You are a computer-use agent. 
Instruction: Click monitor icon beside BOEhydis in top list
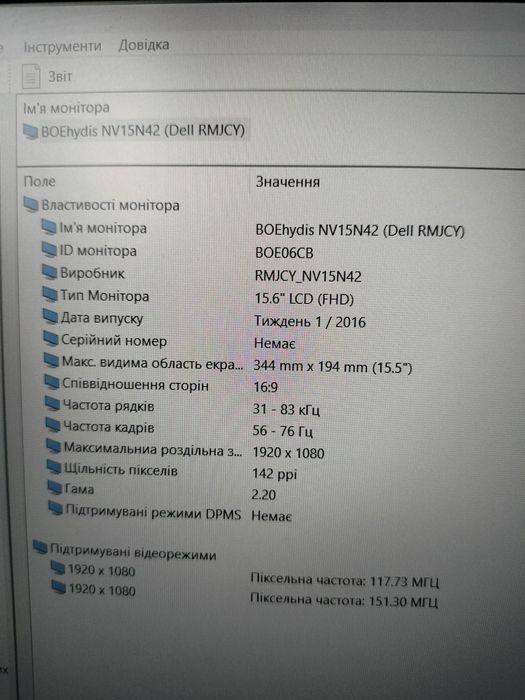[x=30, y=131]
